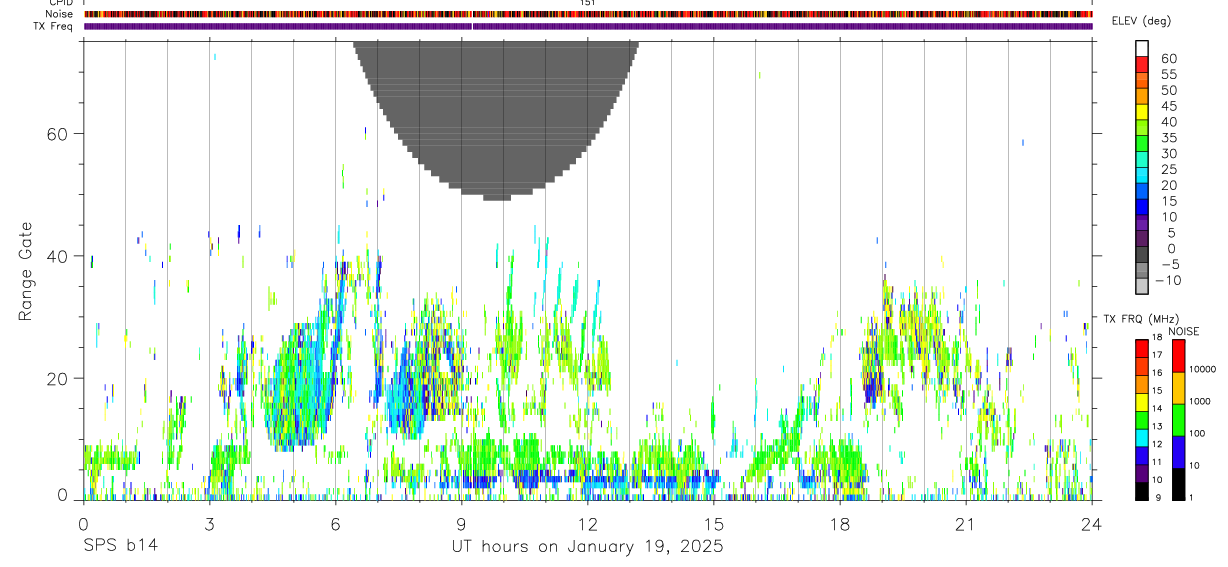Click the ELEV legend value −10
Image resolution: width=1228 pixels, height=567 pixels.
click(1168, 280)
